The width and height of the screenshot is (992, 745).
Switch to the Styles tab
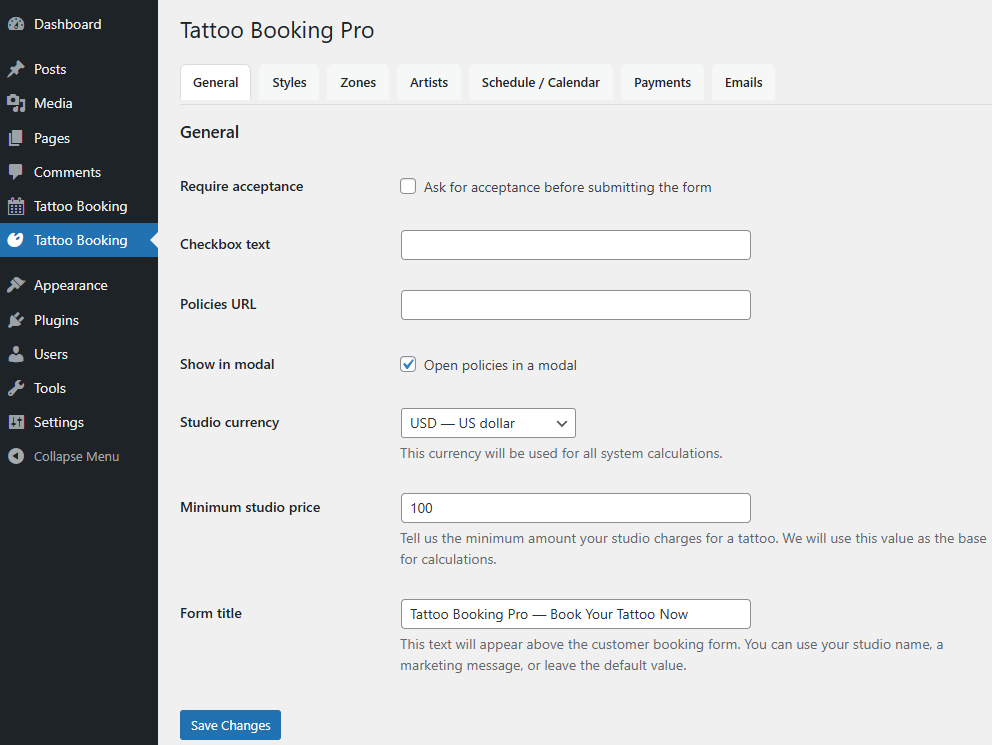coord(289,83)
